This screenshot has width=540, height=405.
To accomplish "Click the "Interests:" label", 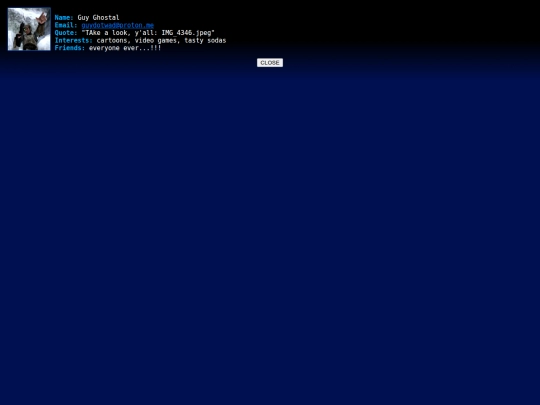I will click(x=74, y=40).
